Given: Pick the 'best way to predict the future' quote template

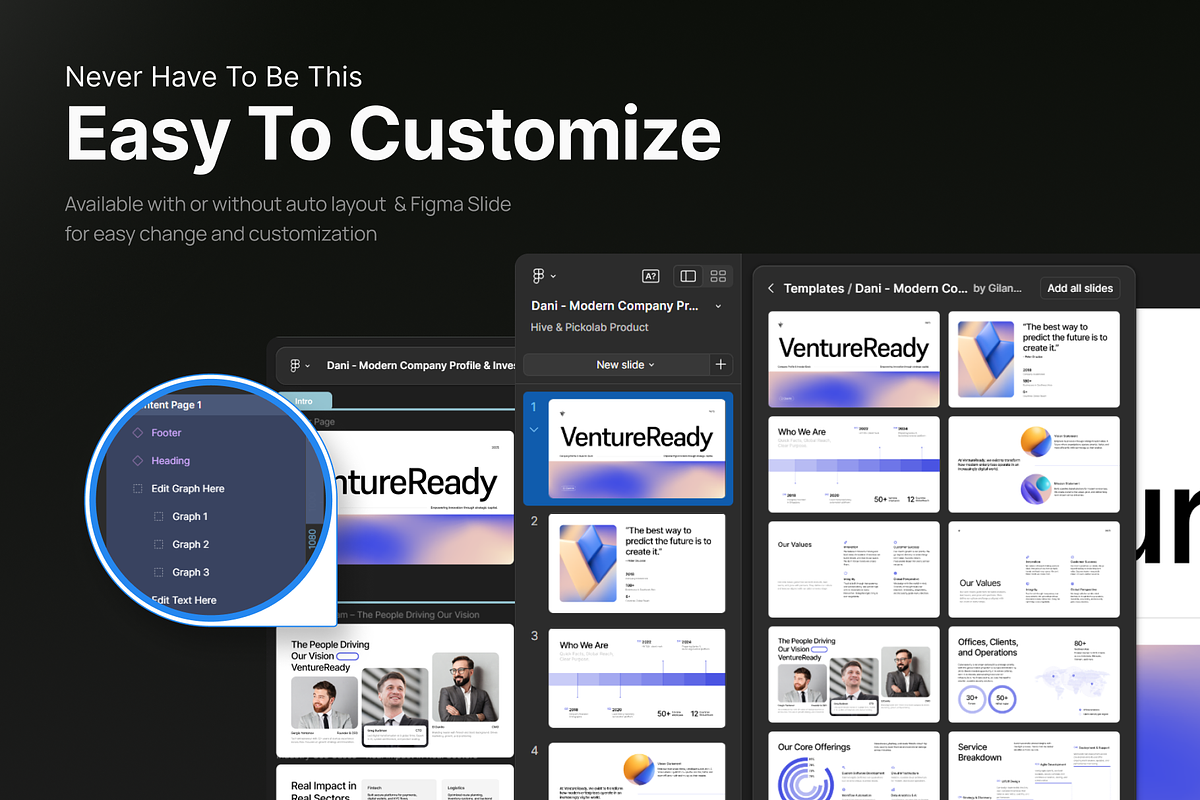Looking at the screenshot, I should click(x=1034, y=358).
